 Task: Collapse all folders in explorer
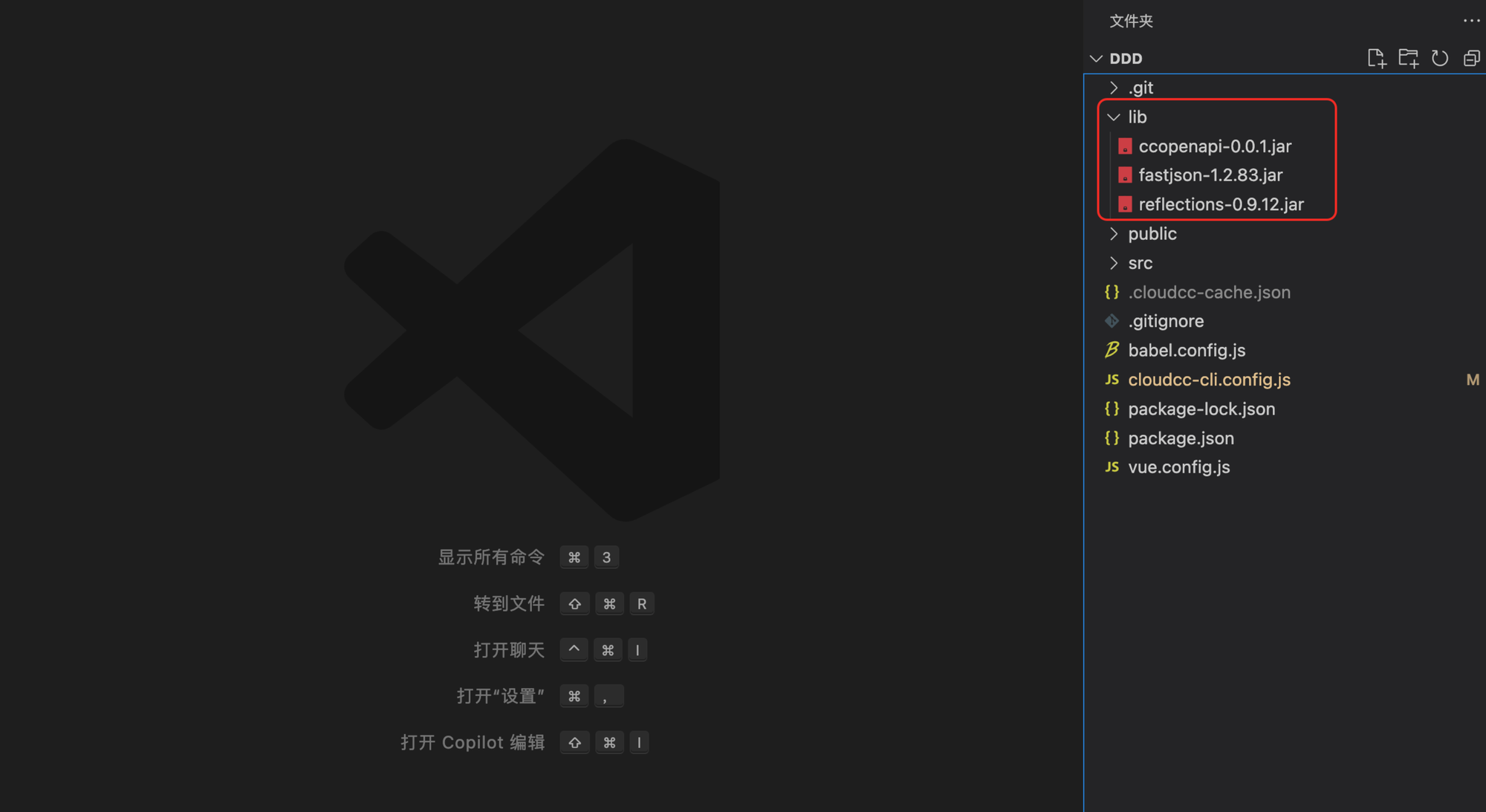pyautogui.click(x=1471, y=58)
